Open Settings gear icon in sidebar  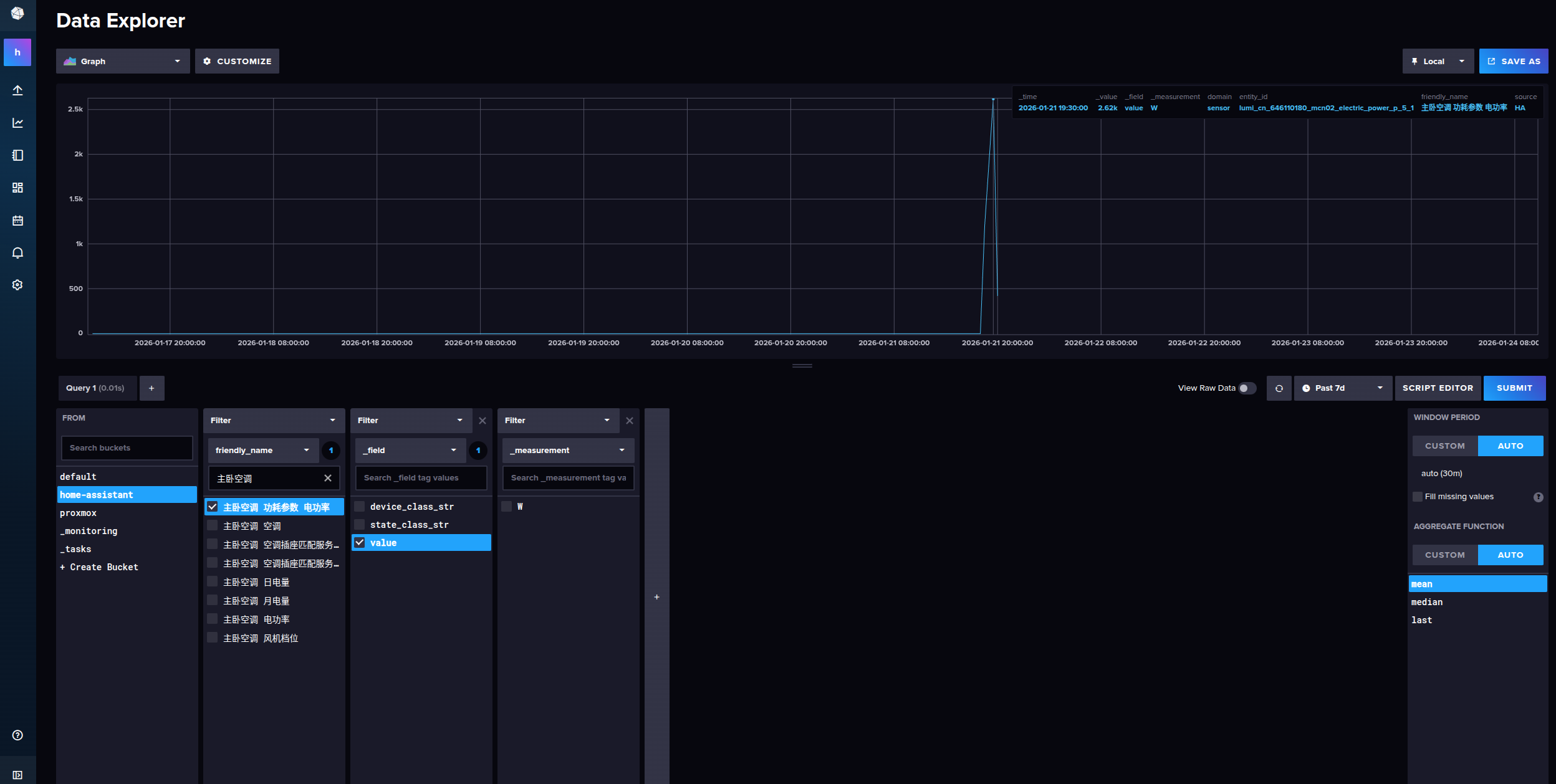[x=17, y=285]
